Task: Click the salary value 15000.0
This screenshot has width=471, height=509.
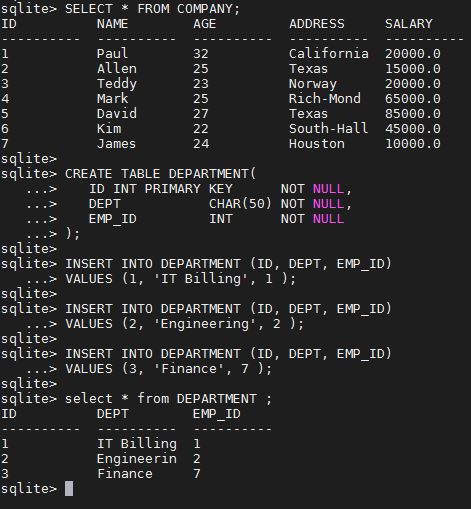Action: [x=413, y=69]
